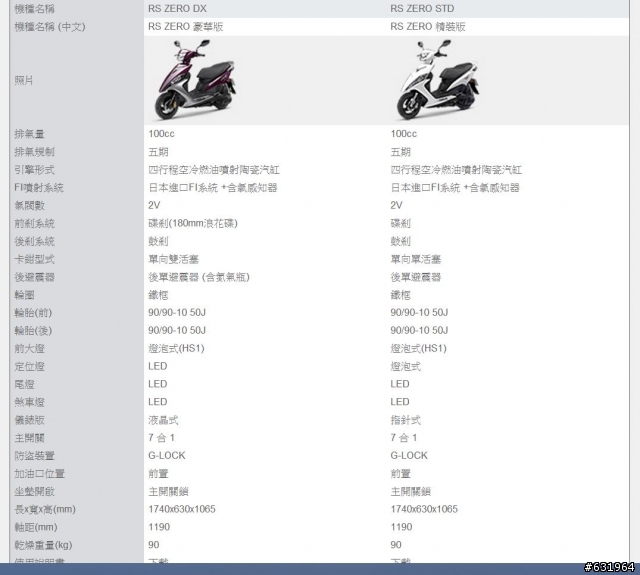
Task: Select the STD value '日本進口FI系統 +含氧感知器'
Action: tap(455, 188)
